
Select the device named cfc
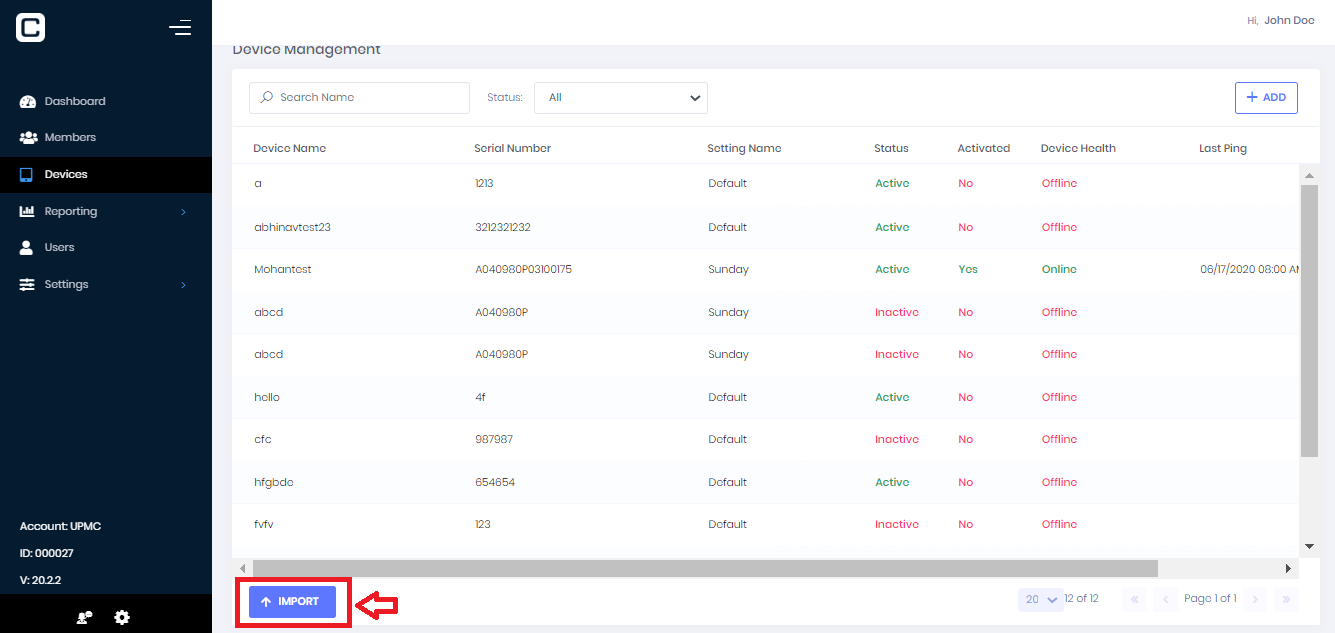coord(263,439)
